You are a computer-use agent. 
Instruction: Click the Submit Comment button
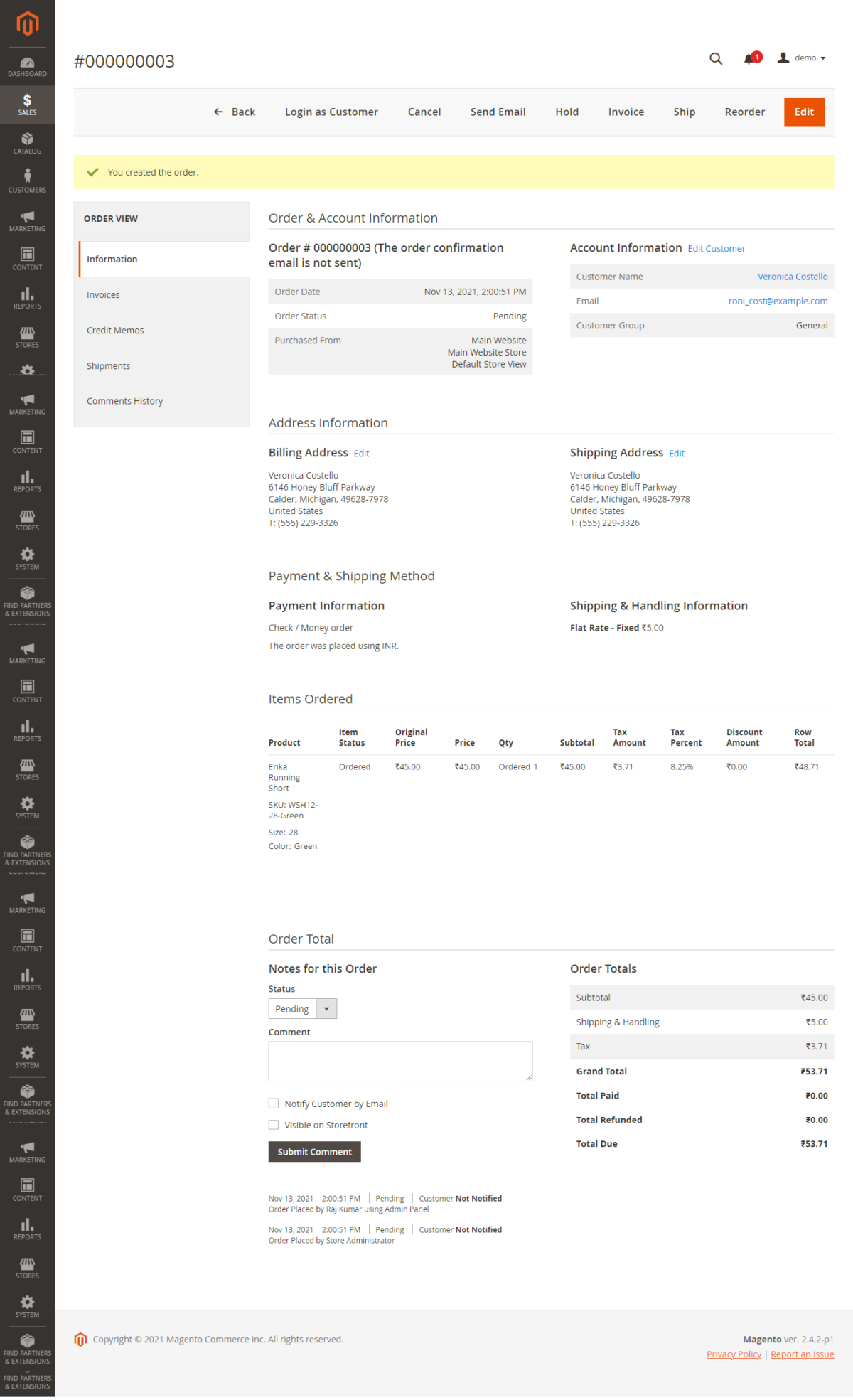click(315, 1152)
